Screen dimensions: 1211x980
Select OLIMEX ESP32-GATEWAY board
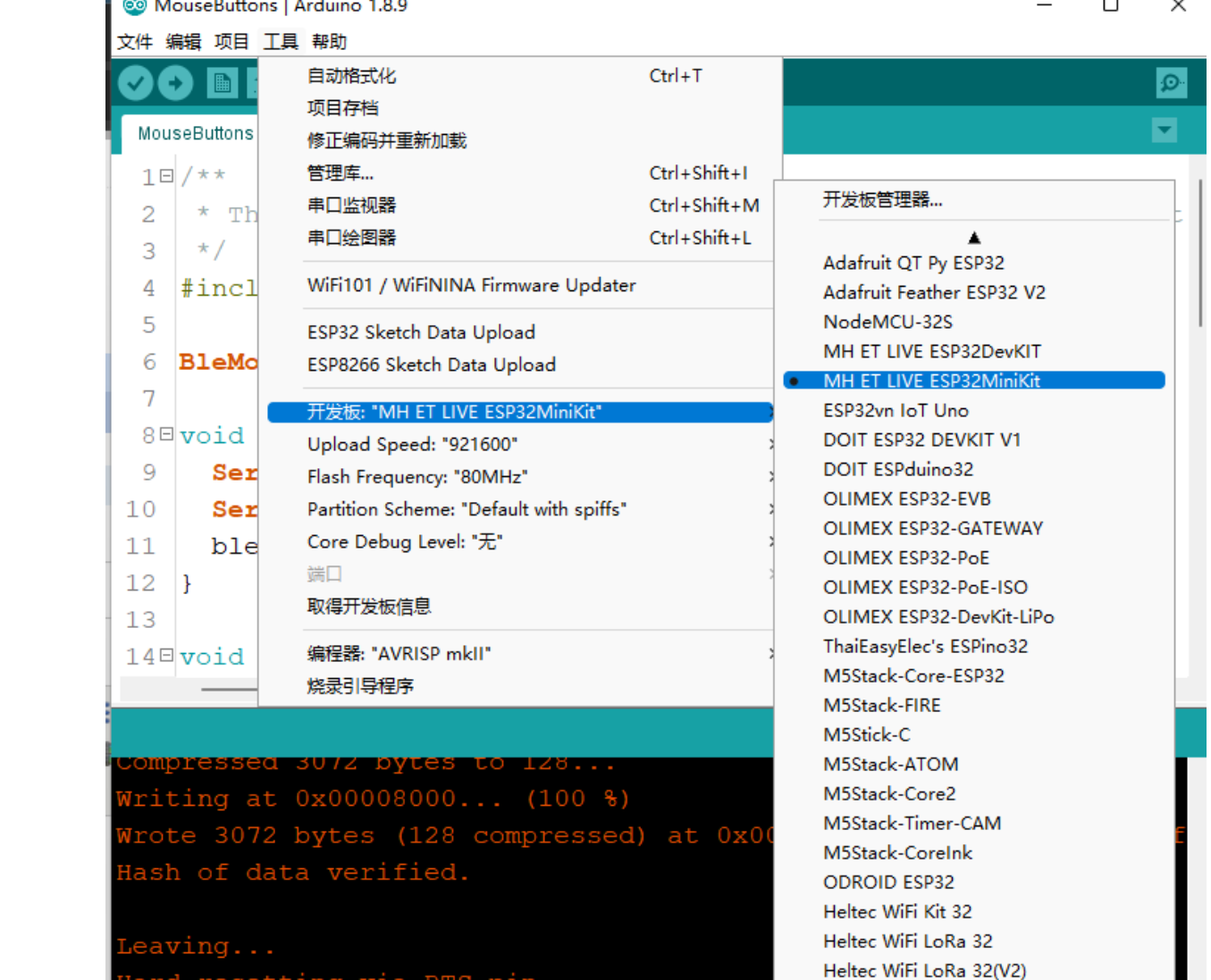coord(974,528)
